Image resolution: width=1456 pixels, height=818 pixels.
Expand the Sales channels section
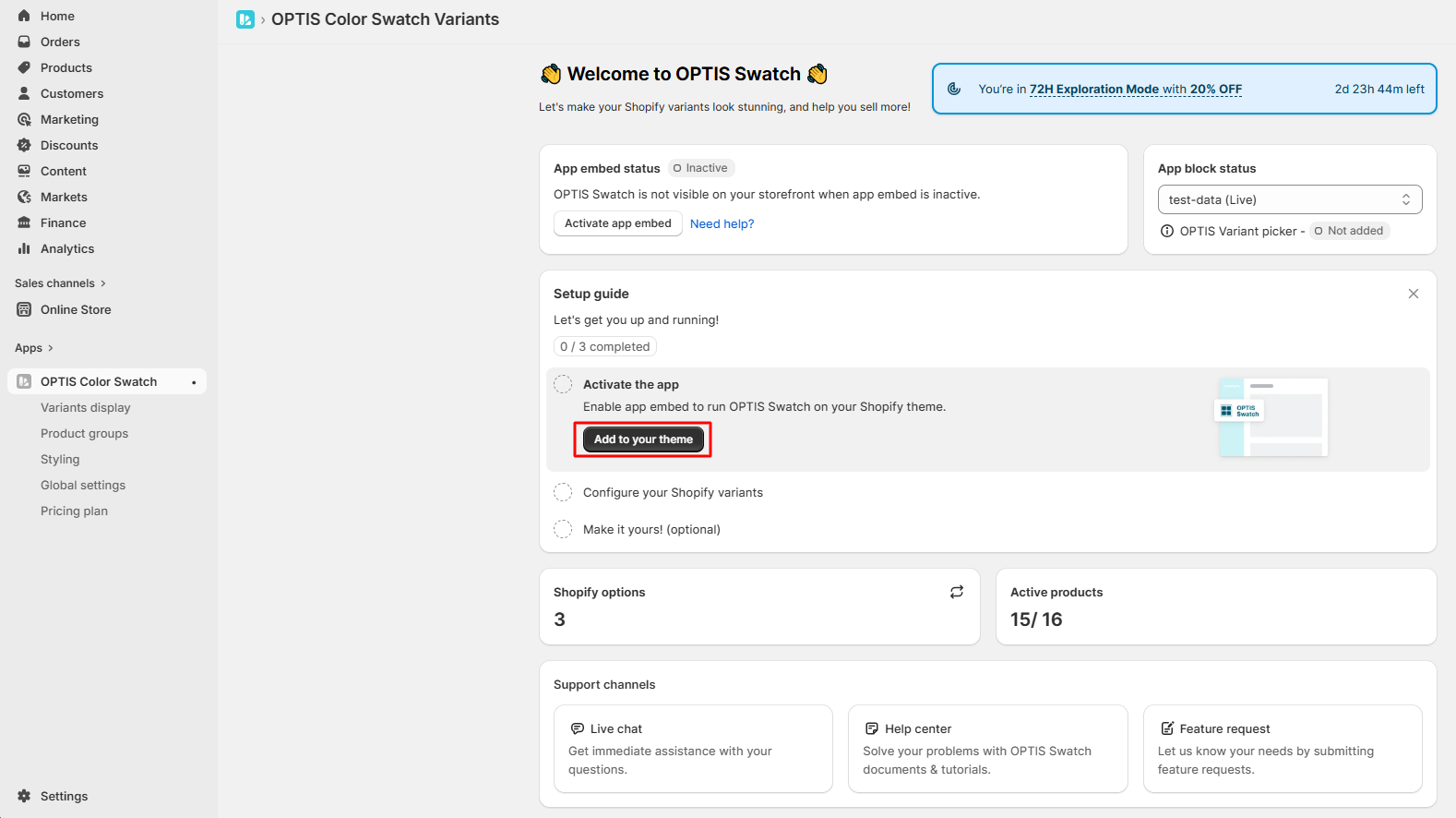click(x=60, y=283)
